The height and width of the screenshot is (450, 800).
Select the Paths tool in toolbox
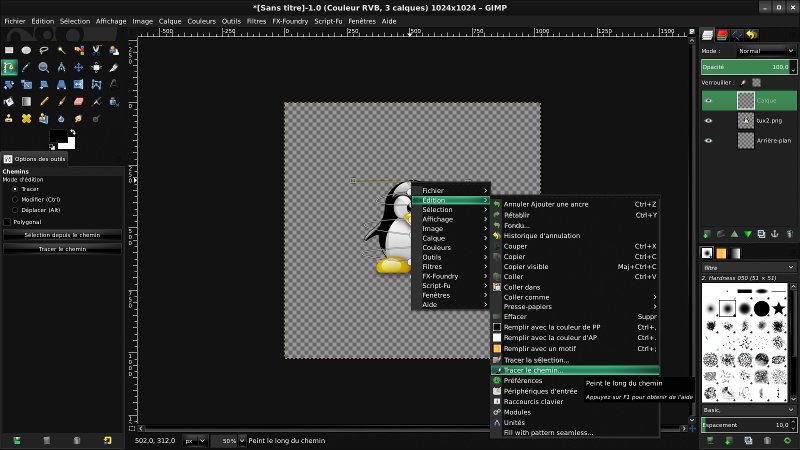[9, 67]
